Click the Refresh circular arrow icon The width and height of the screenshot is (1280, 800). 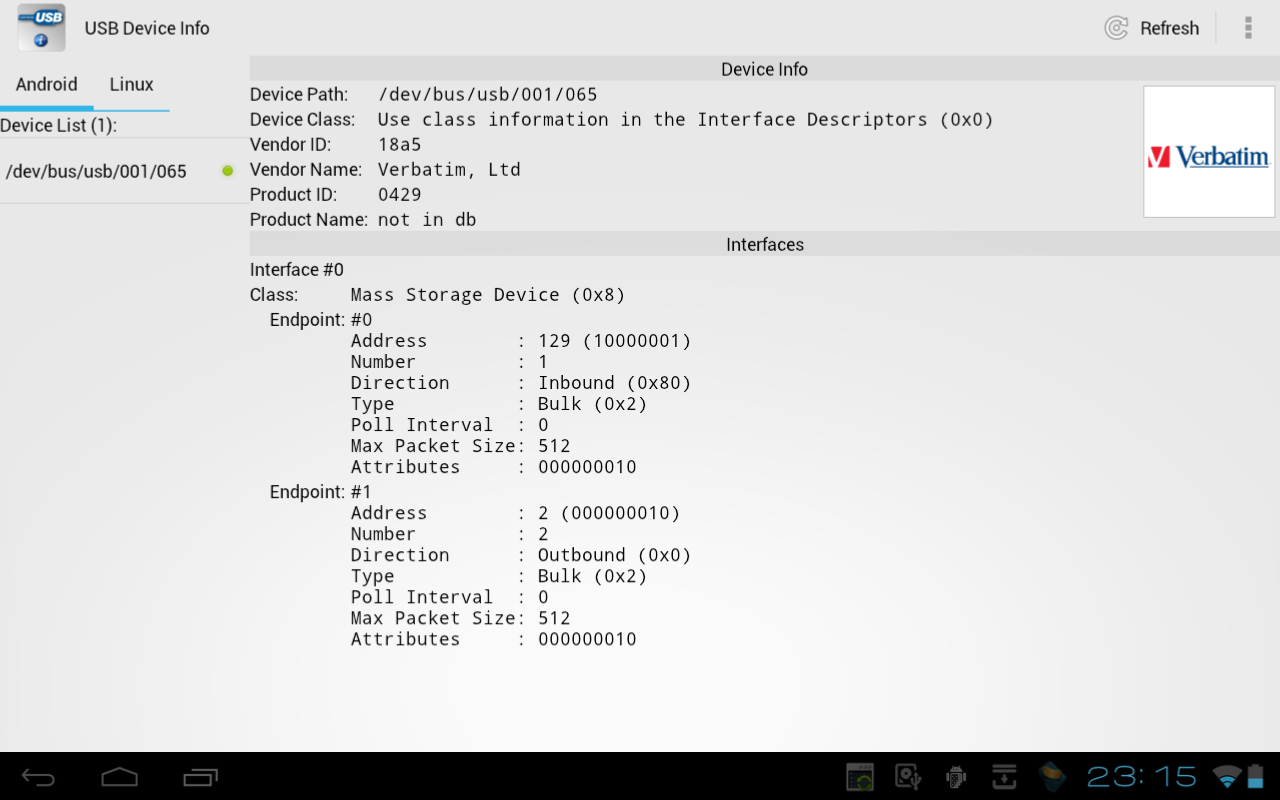coord(1116,28)
